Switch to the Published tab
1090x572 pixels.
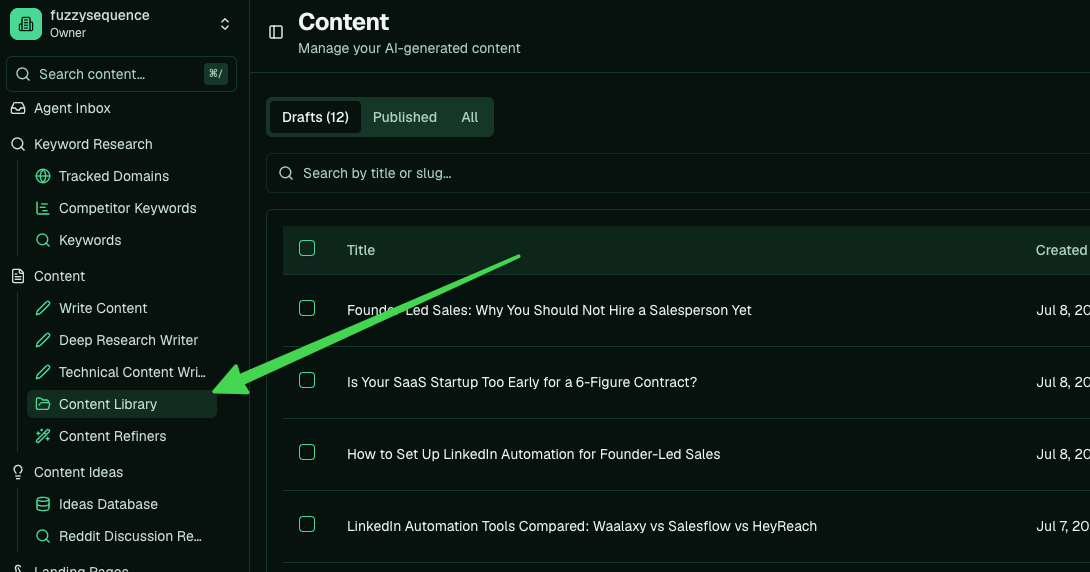click(405, 117)
